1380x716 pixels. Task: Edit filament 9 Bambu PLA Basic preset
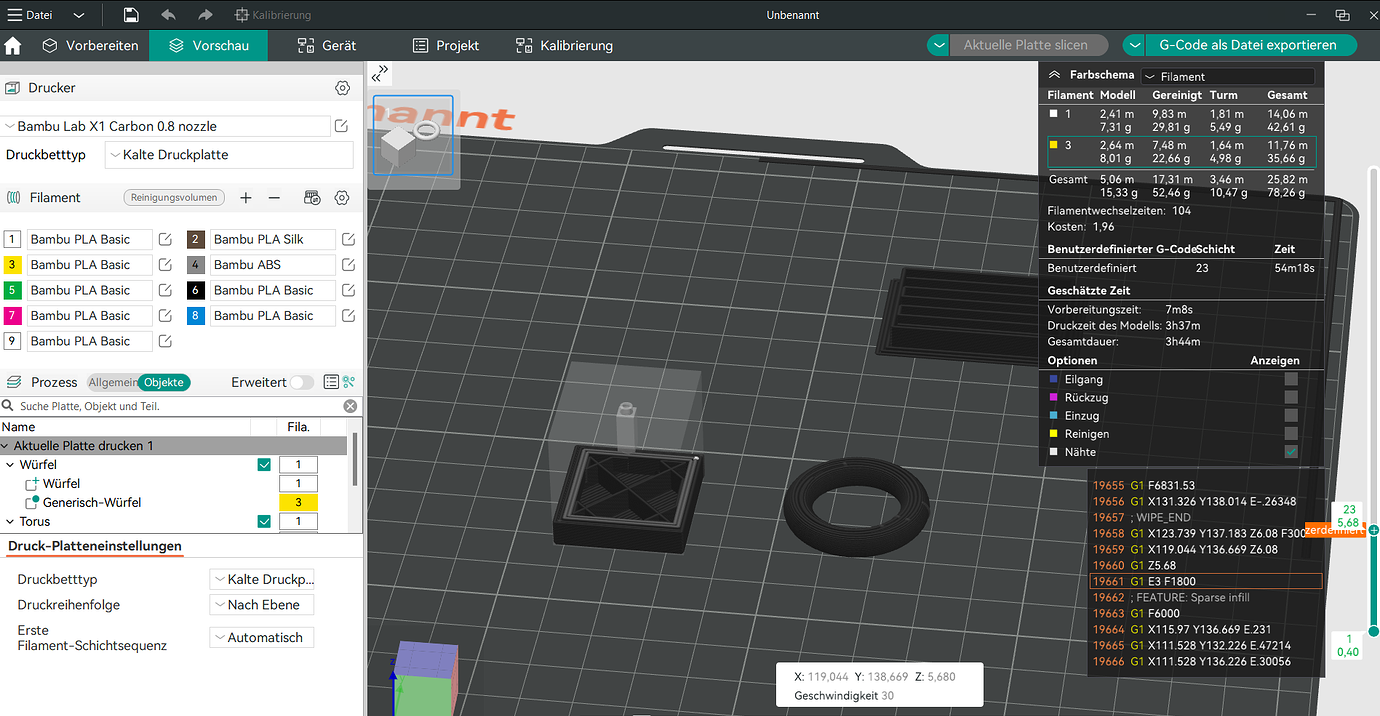coord(166,341)
